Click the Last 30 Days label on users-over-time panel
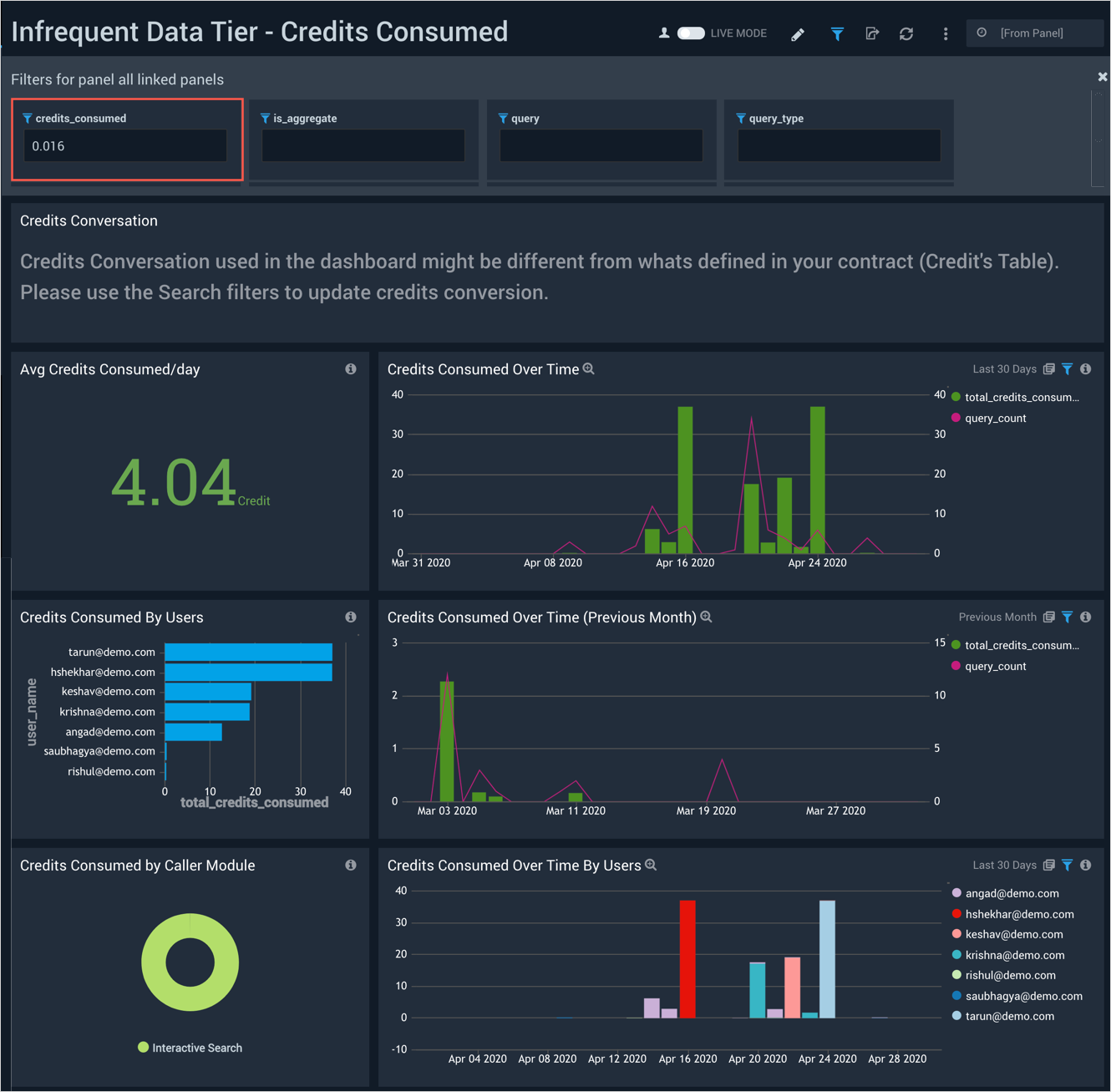Screen dimensions: 1111x1092 point(1004,866)
